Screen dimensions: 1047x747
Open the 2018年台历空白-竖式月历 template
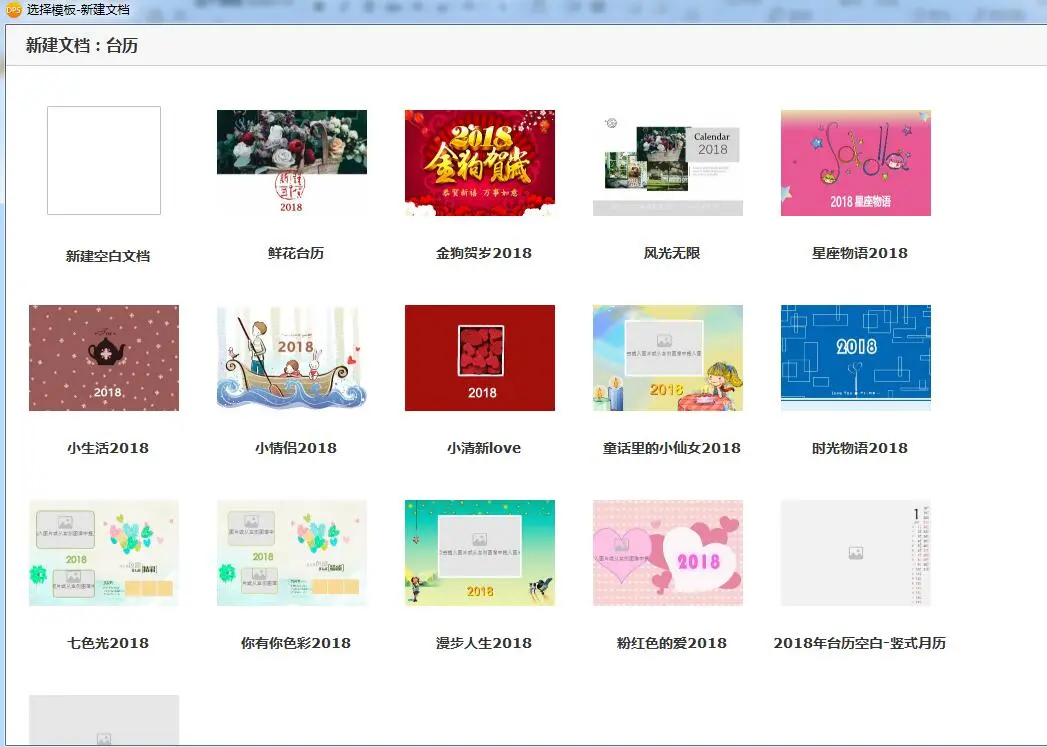click(855, 552)
